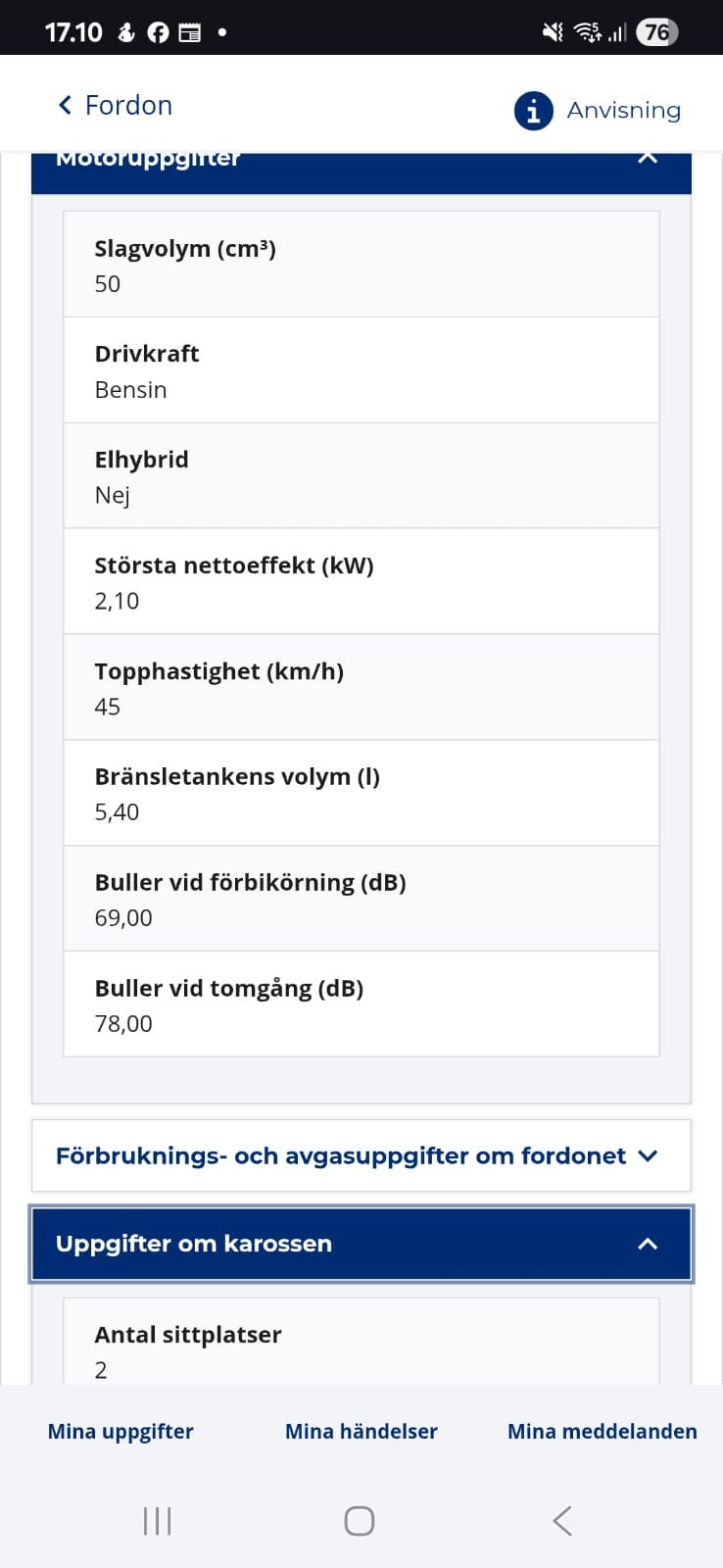723x1568 pixels.
Task: Tap the back chevron beside Fordon
Action: coord(66,105)
